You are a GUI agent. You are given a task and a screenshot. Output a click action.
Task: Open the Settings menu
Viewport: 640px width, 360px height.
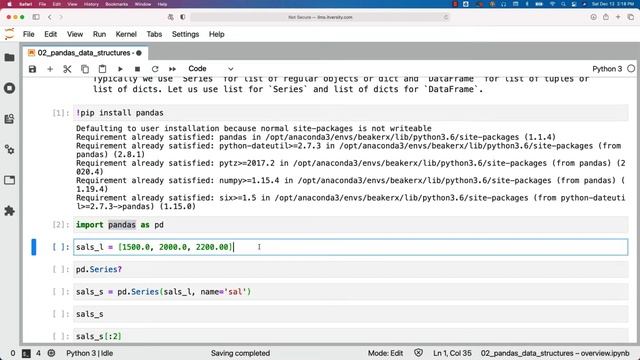pos(185,34)
